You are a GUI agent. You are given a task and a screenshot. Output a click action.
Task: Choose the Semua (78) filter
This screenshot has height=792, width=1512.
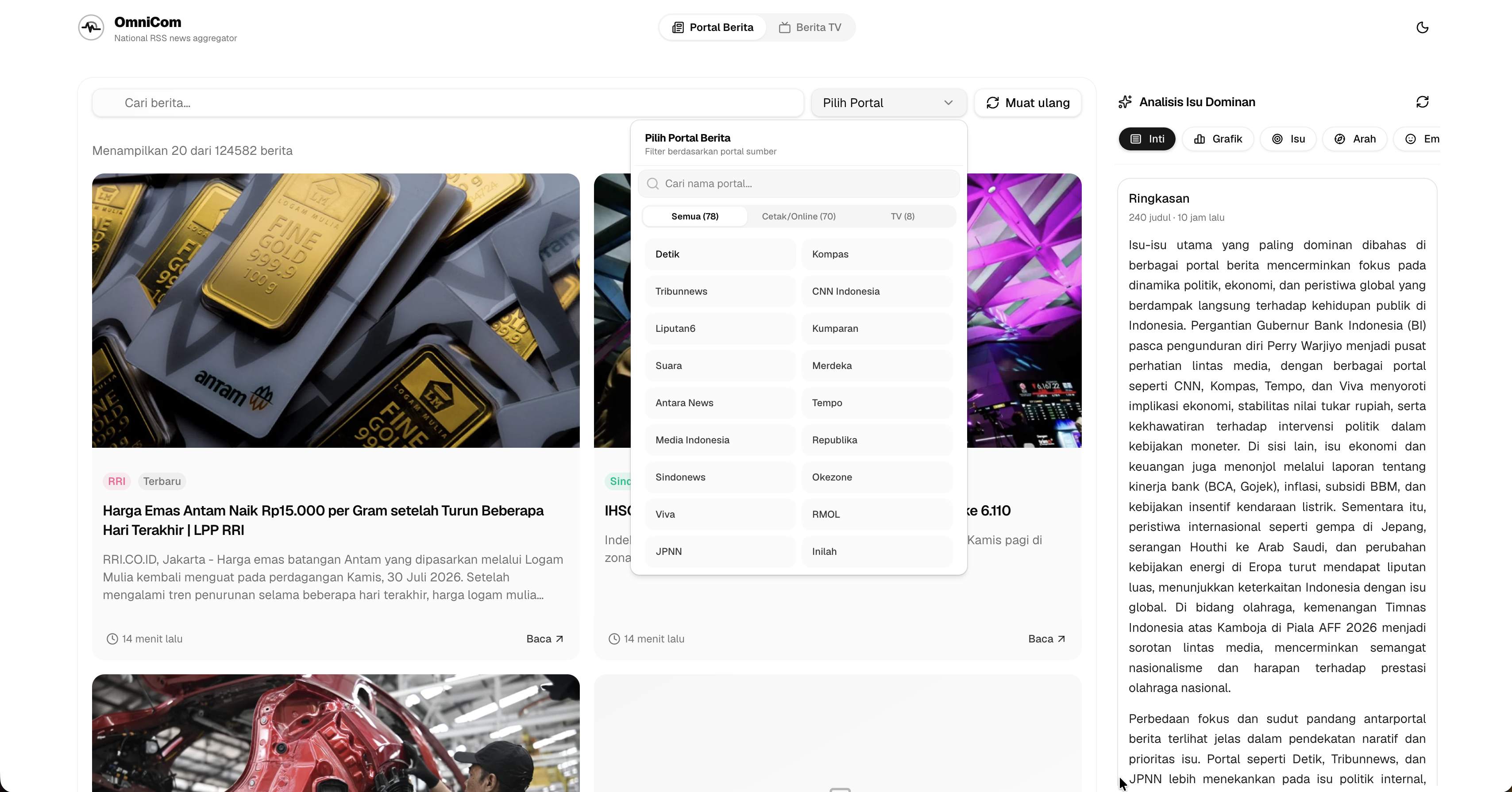695,216
